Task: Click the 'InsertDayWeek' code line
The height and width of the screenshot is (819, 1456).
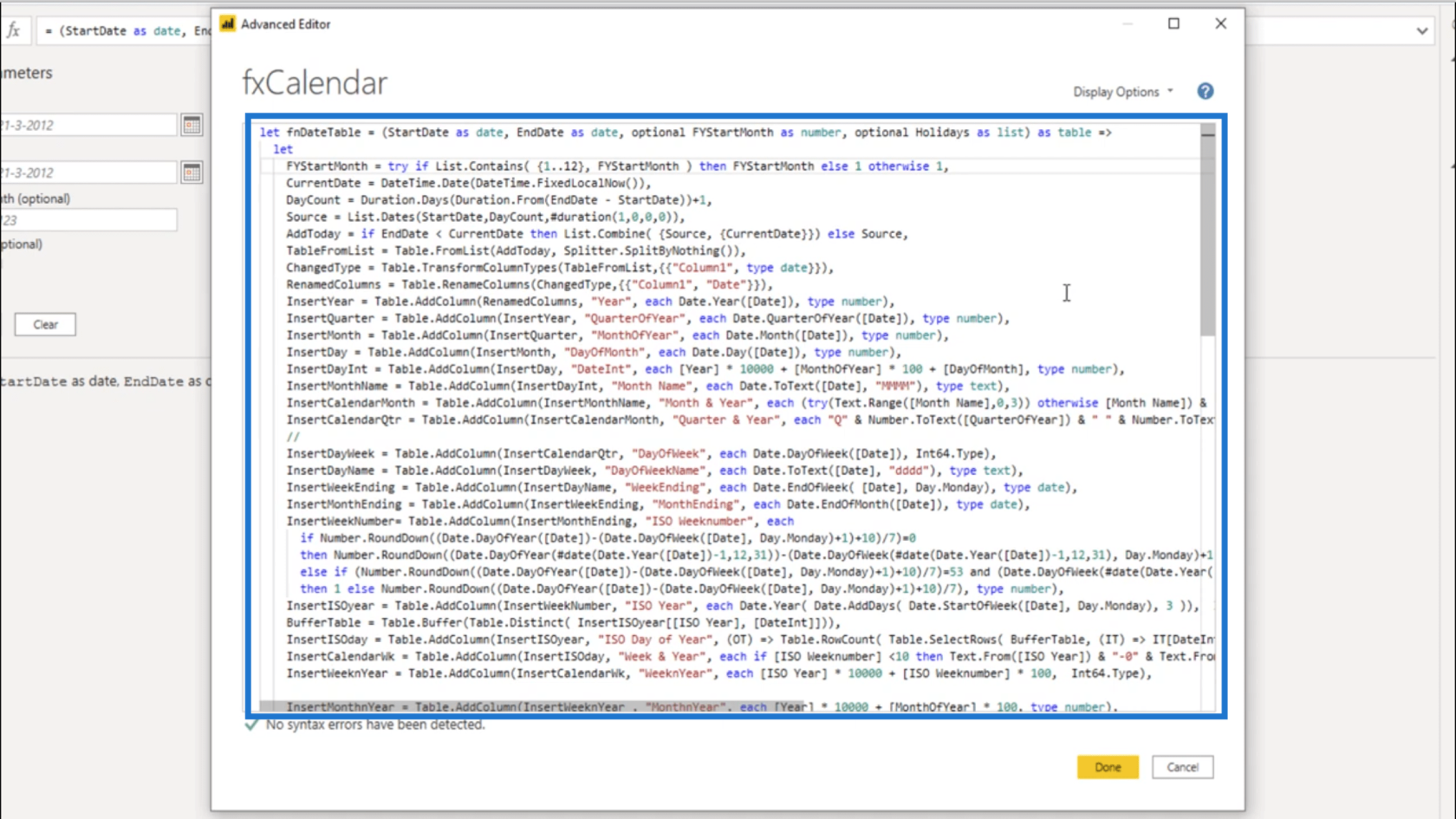Action: click(x=640, y=453)
